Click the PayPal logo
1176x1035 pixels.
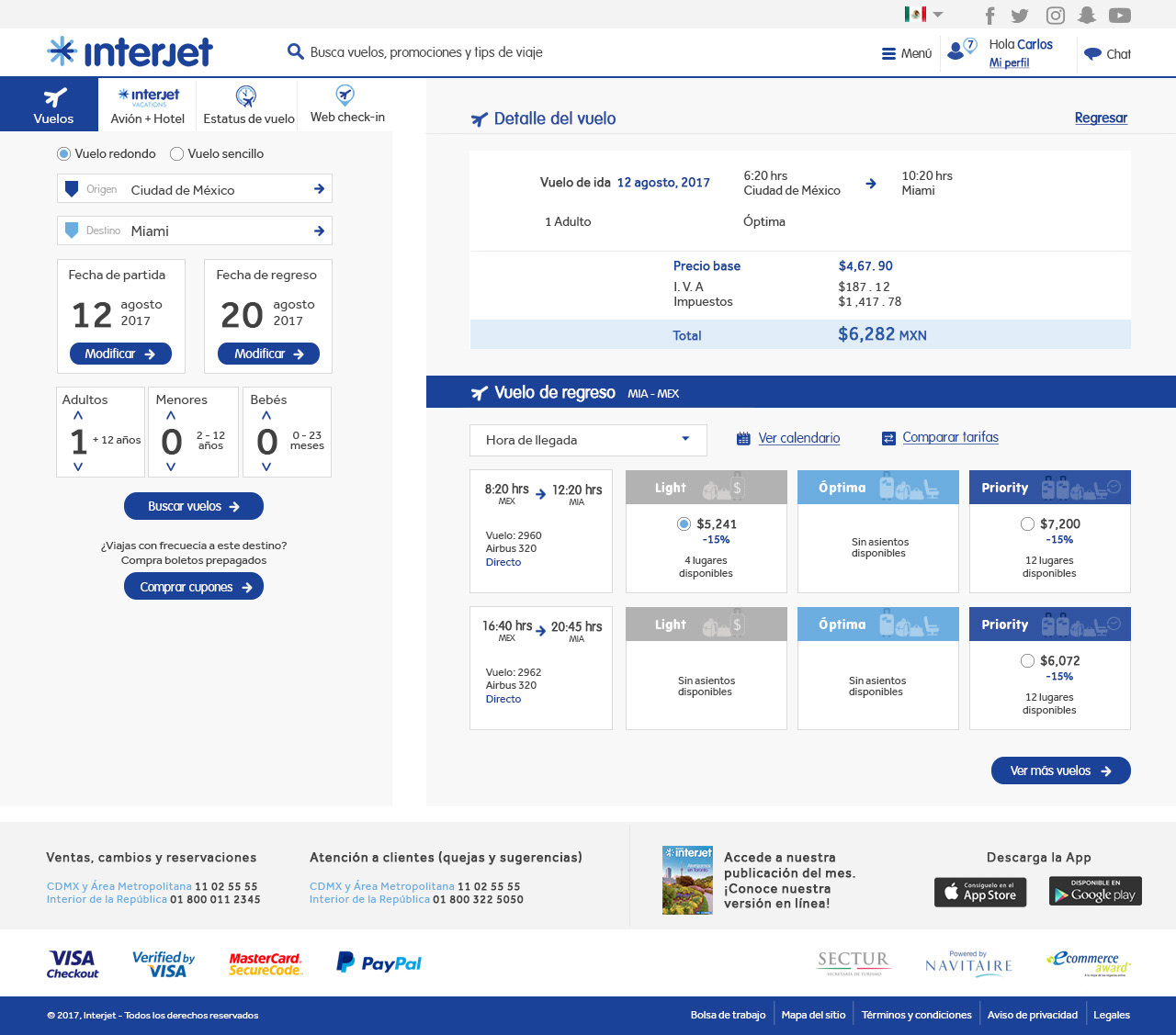tap(379, 962)
